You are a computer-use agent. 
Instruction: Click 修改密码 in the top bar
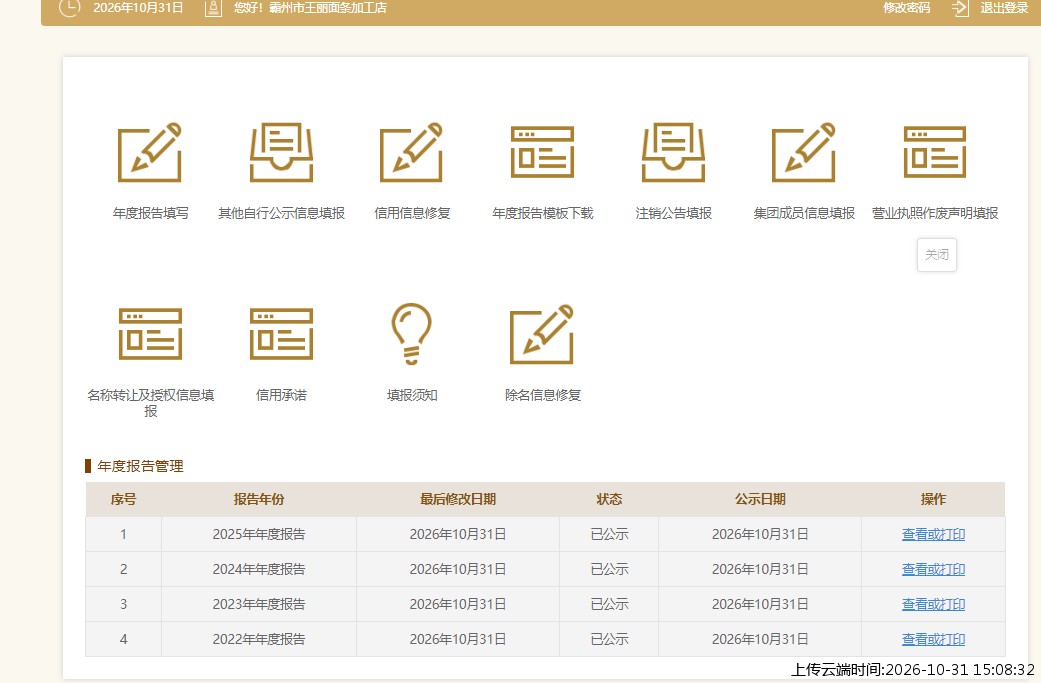pyautogui.click(x=906, y=8)
